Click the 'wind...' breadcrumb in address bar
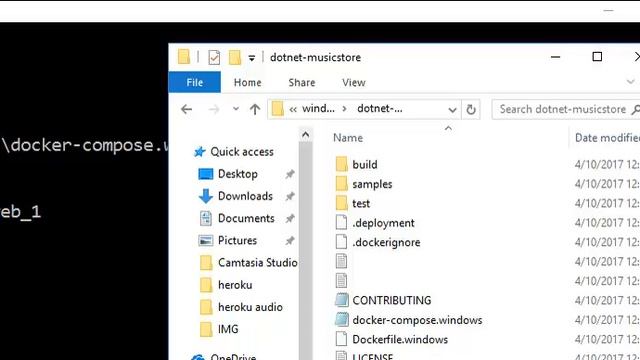Image resolution: width=640 pixels, height=360 pixels. tap(318, 109)
